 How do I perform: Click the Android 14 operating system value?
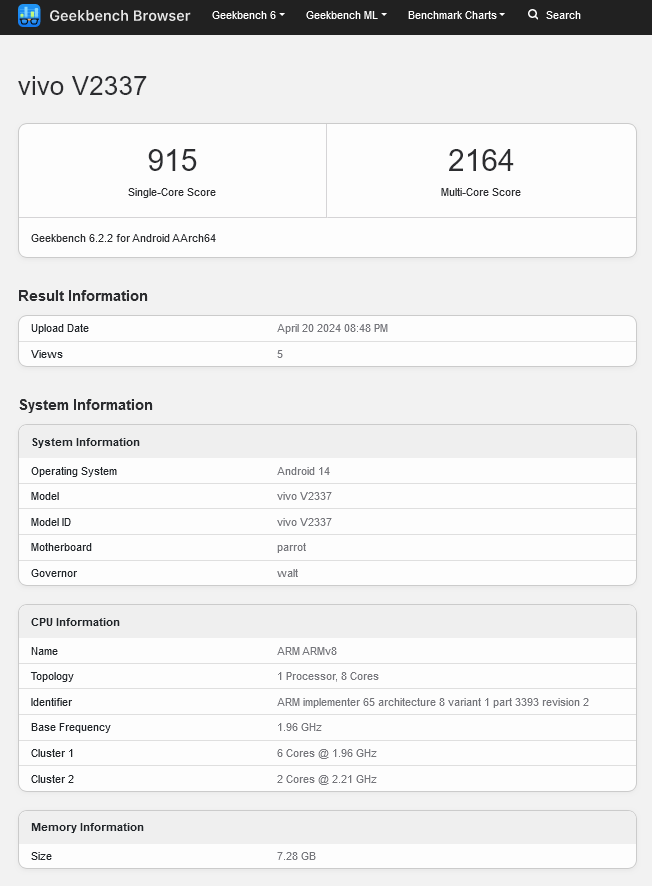click(303, 471)
